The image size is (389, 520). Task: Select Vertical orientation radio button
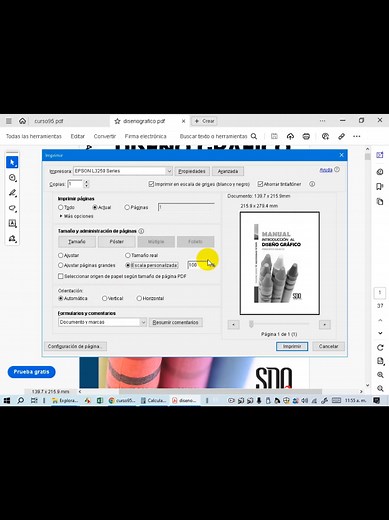point(105,298)
